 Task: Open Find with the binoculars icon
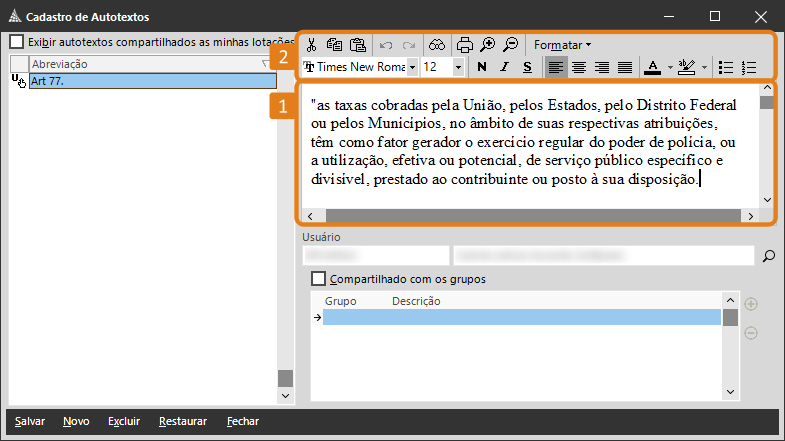coord(437,45)
